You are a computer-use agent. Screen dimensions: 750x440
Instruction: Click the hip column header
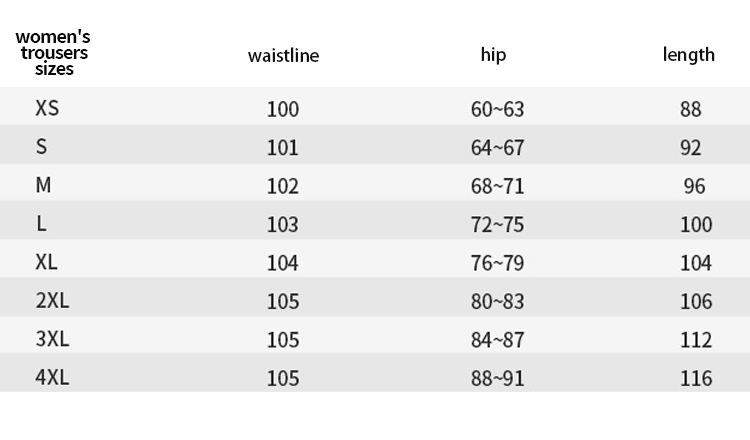tap(493, 55)
